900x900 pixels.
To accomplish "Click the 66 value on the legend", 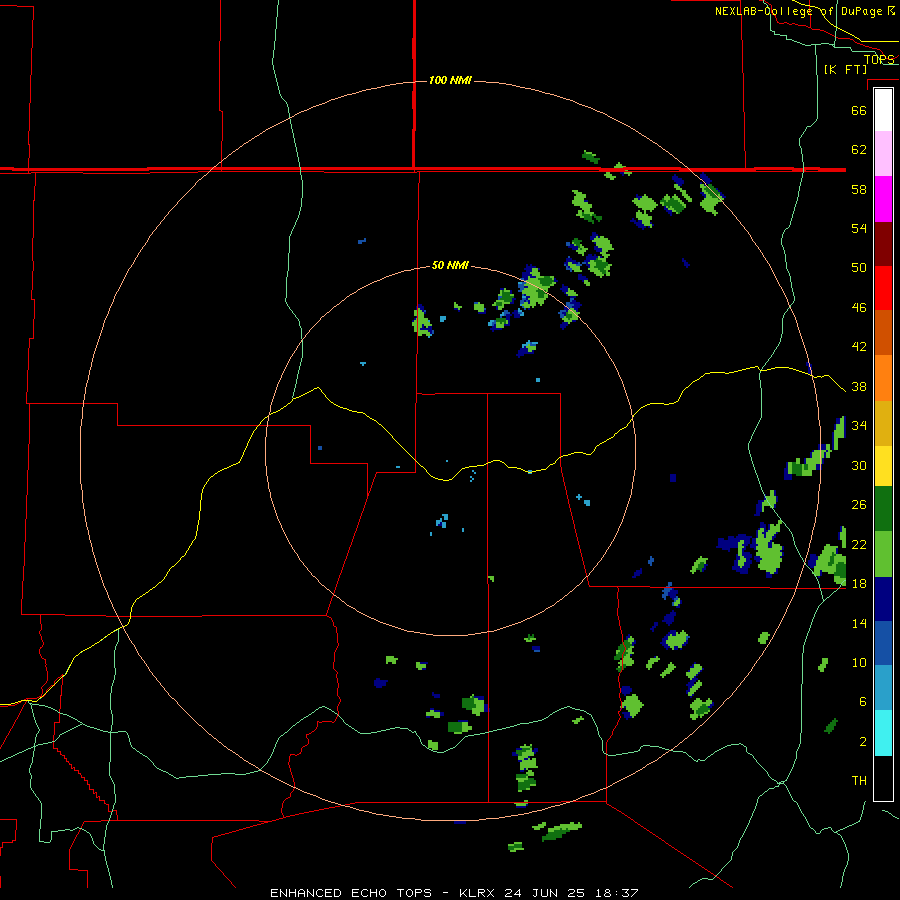I will pos(859,110).
